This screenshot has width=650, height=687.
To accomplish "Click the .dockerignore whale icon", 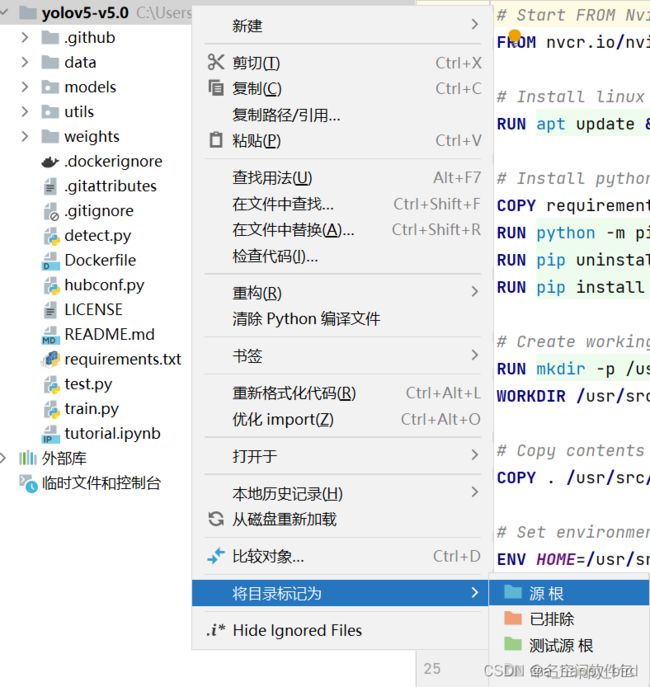I will tap(50, 162).
